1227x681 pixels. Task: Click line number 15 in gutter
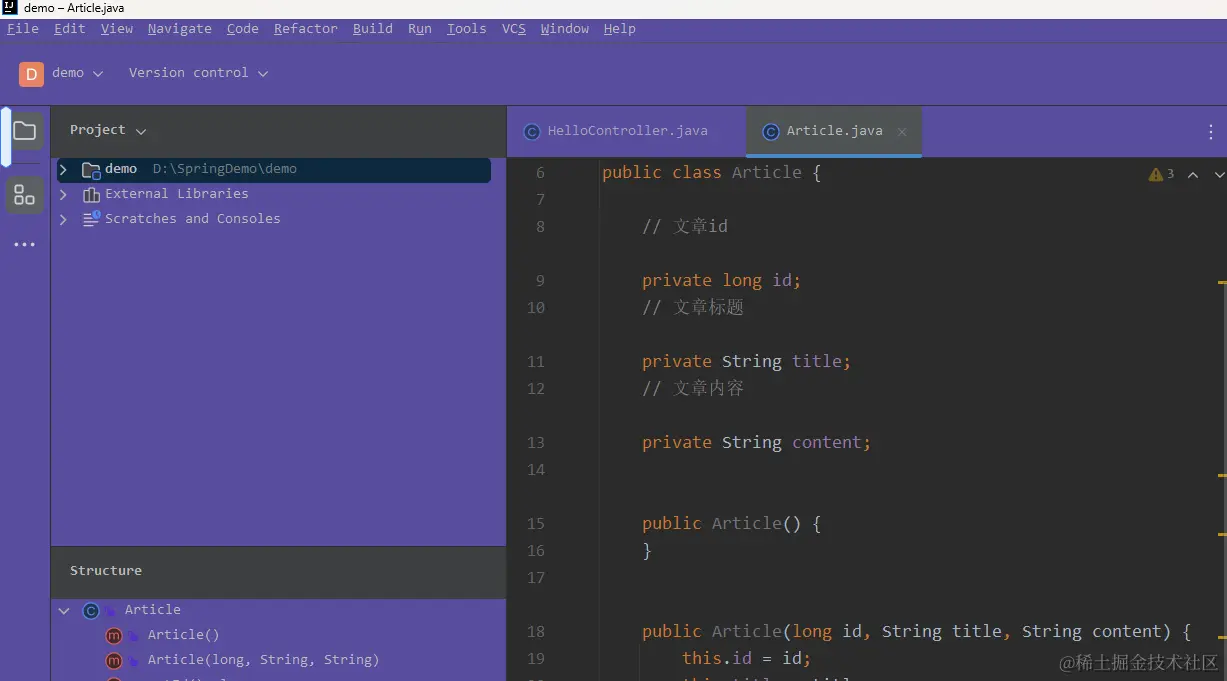536,523
